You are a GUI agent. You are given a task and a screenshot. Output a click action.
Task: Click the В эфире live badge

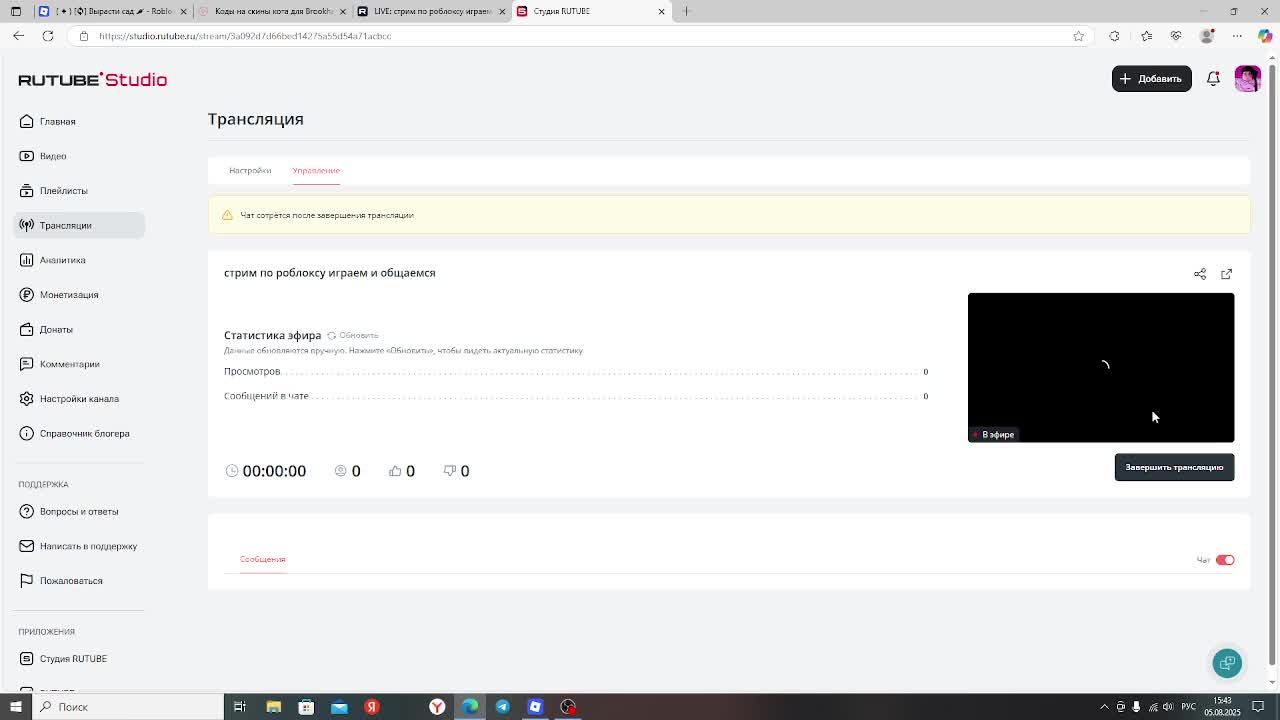point(995,434)
